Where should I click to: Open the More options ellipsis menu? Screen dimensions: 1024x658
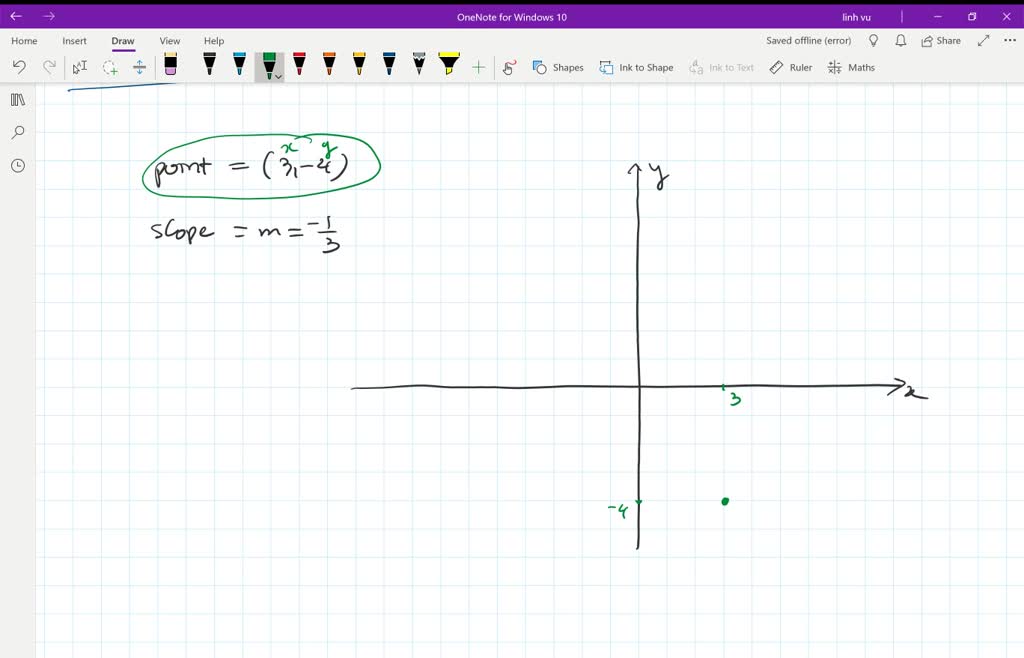pos(1010,40)
